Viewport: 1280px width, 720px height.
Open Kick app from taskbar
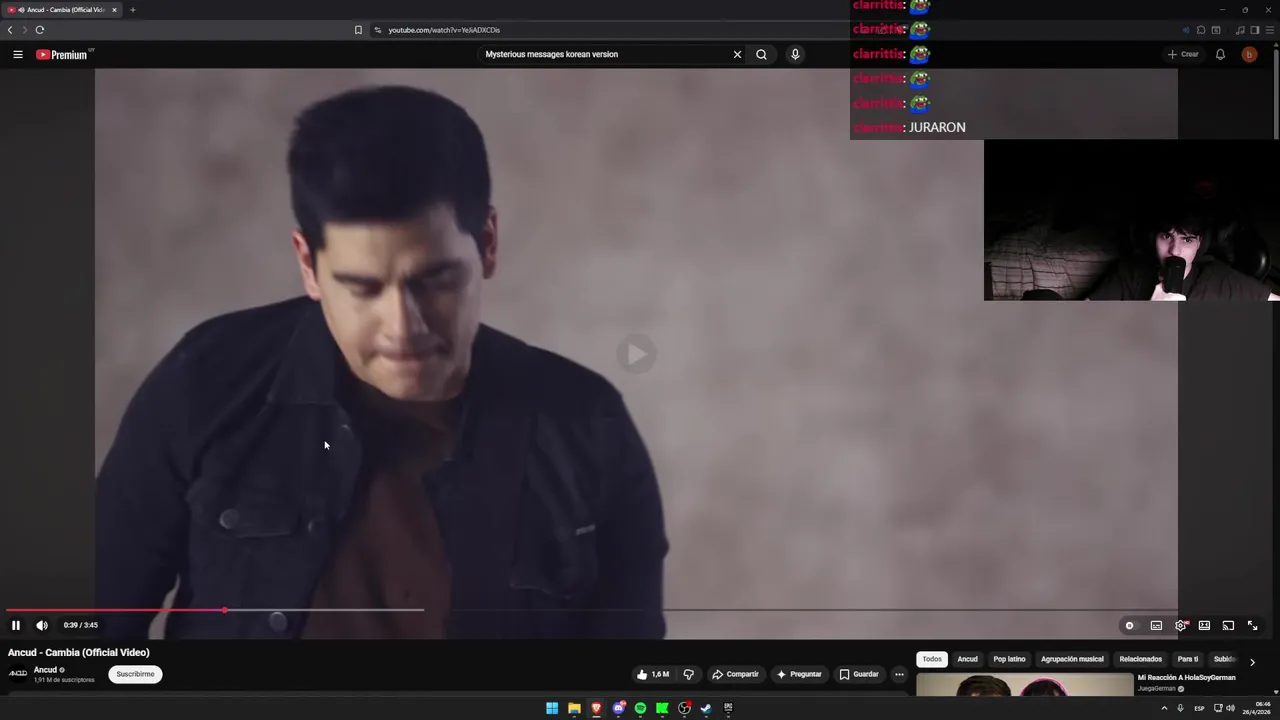tap(662, 708)
